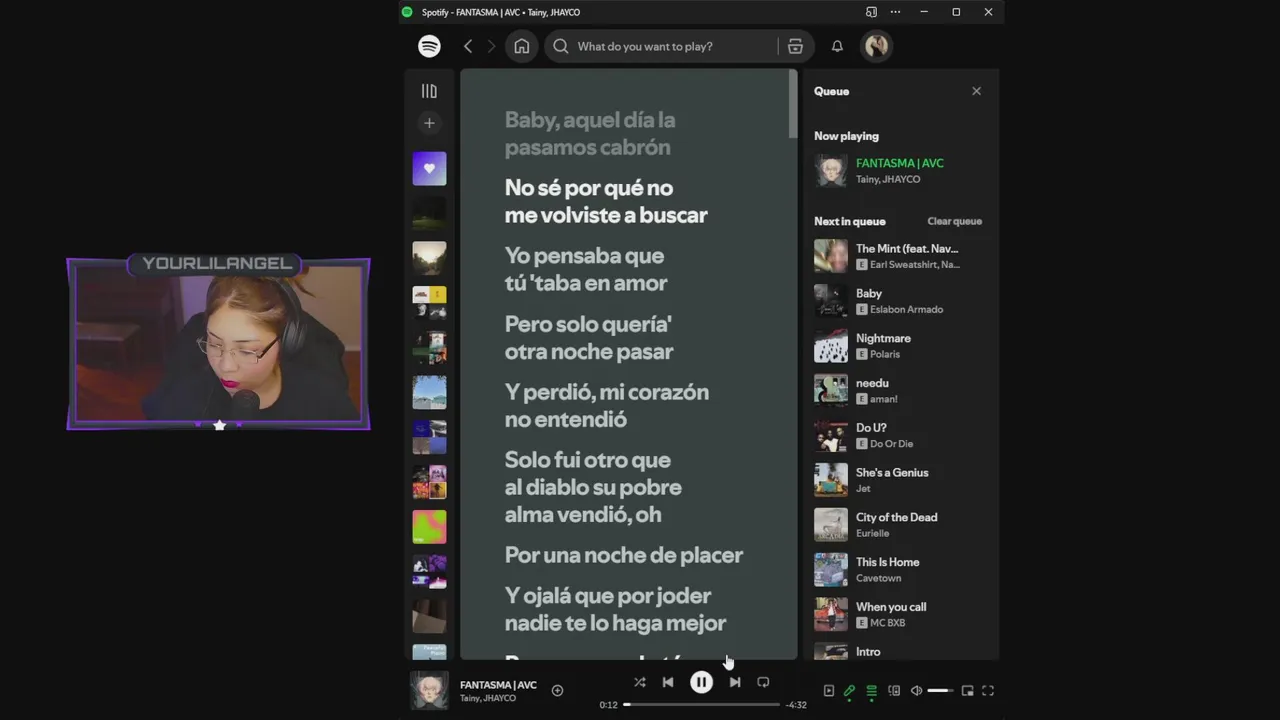Click the magnifier search icon
The width and height of the screenshot is (1280, 720).
(561, 46)
